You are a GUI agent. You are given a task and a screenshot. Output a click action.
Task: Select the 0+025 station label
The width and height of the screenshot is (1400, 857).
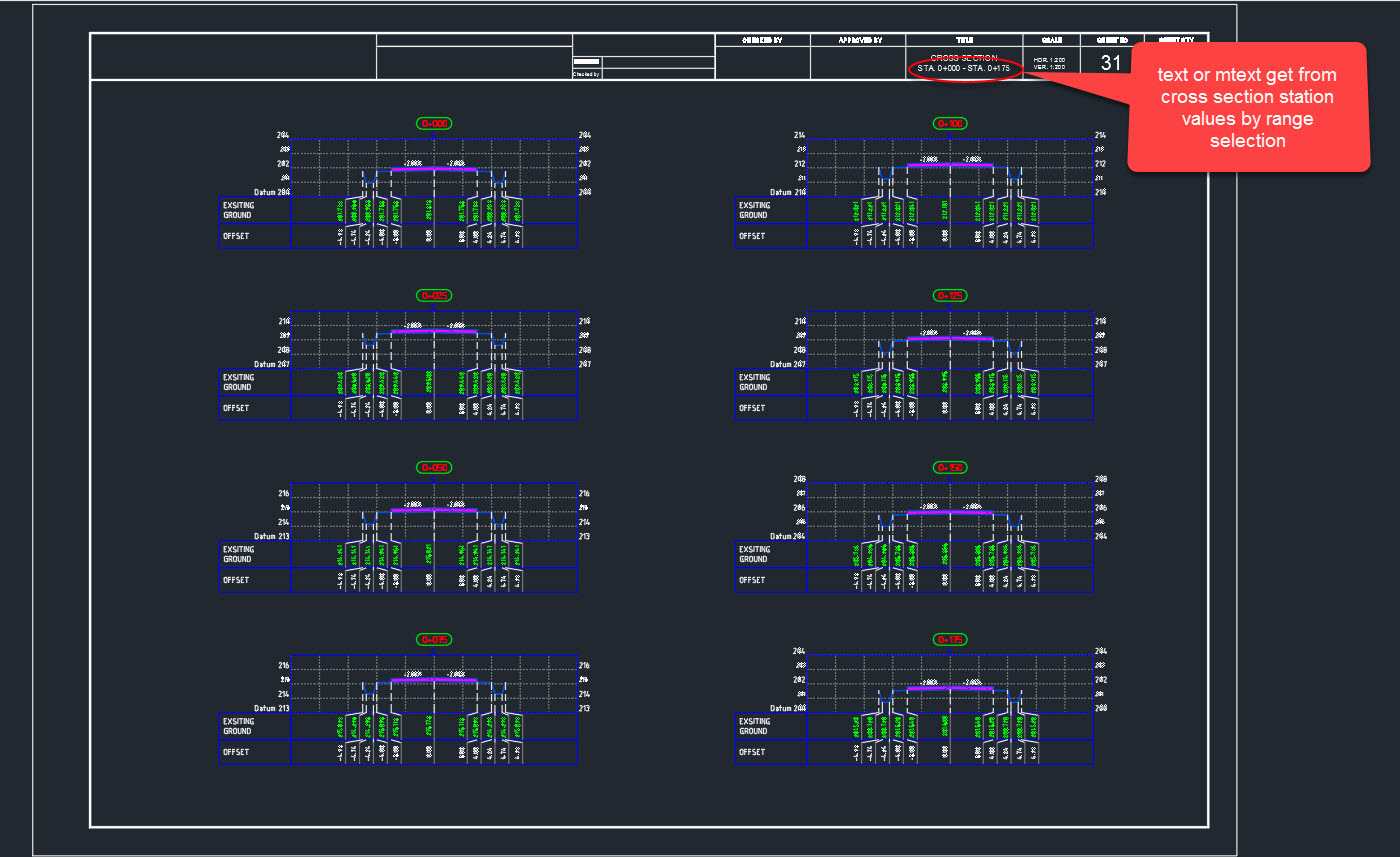pos(435,296)
